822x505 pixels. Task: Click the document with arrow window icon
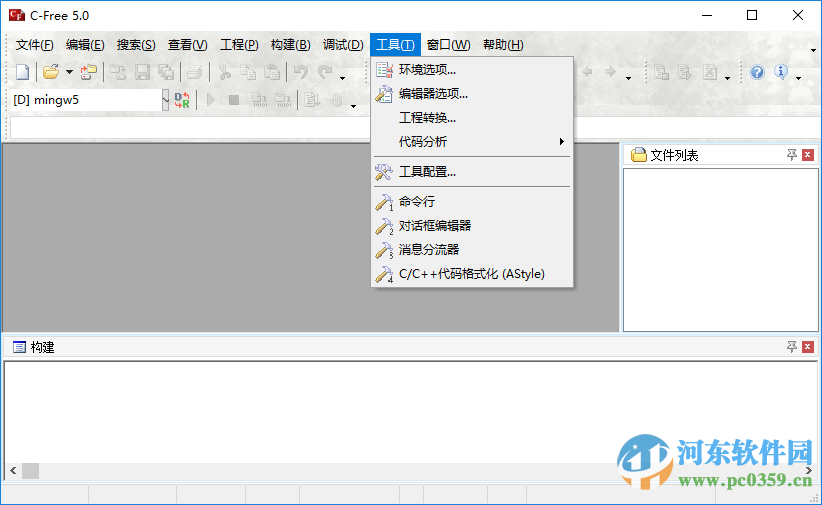(x=685, y=72)
